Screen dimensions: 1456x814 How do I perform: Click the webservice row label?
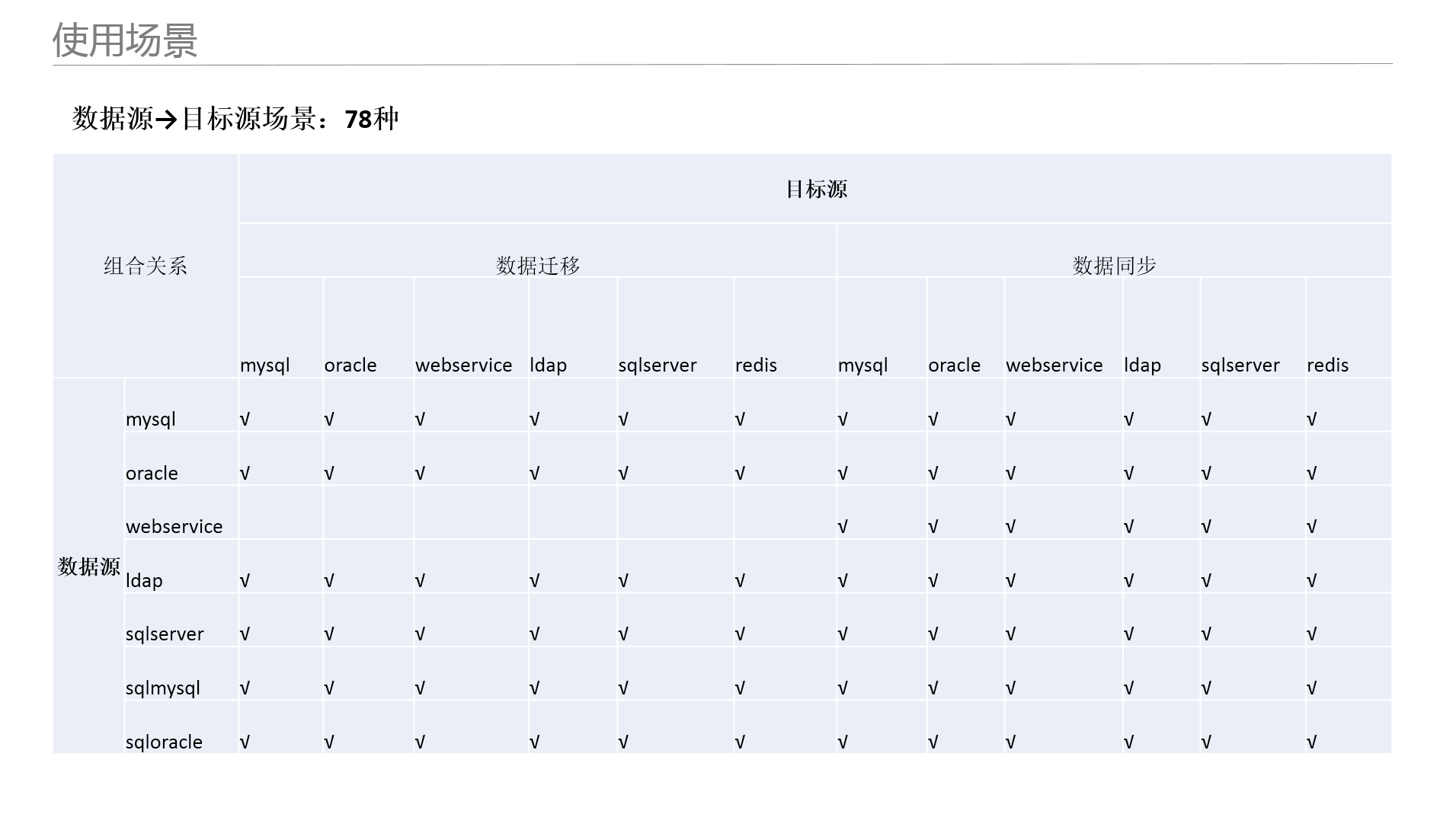tap(174, 527)
